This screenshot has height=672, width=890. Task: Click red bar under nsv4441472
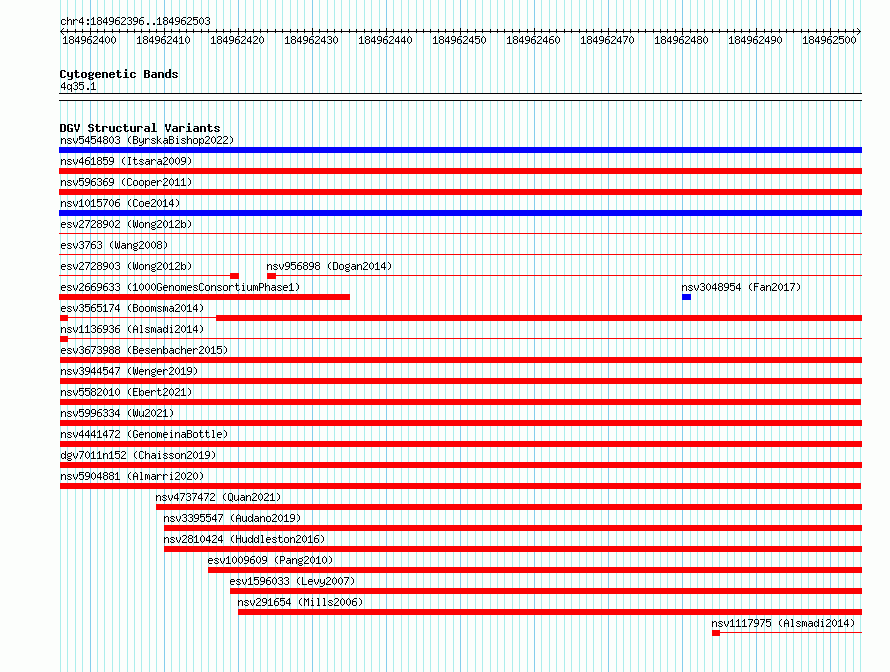pos(460,444)
